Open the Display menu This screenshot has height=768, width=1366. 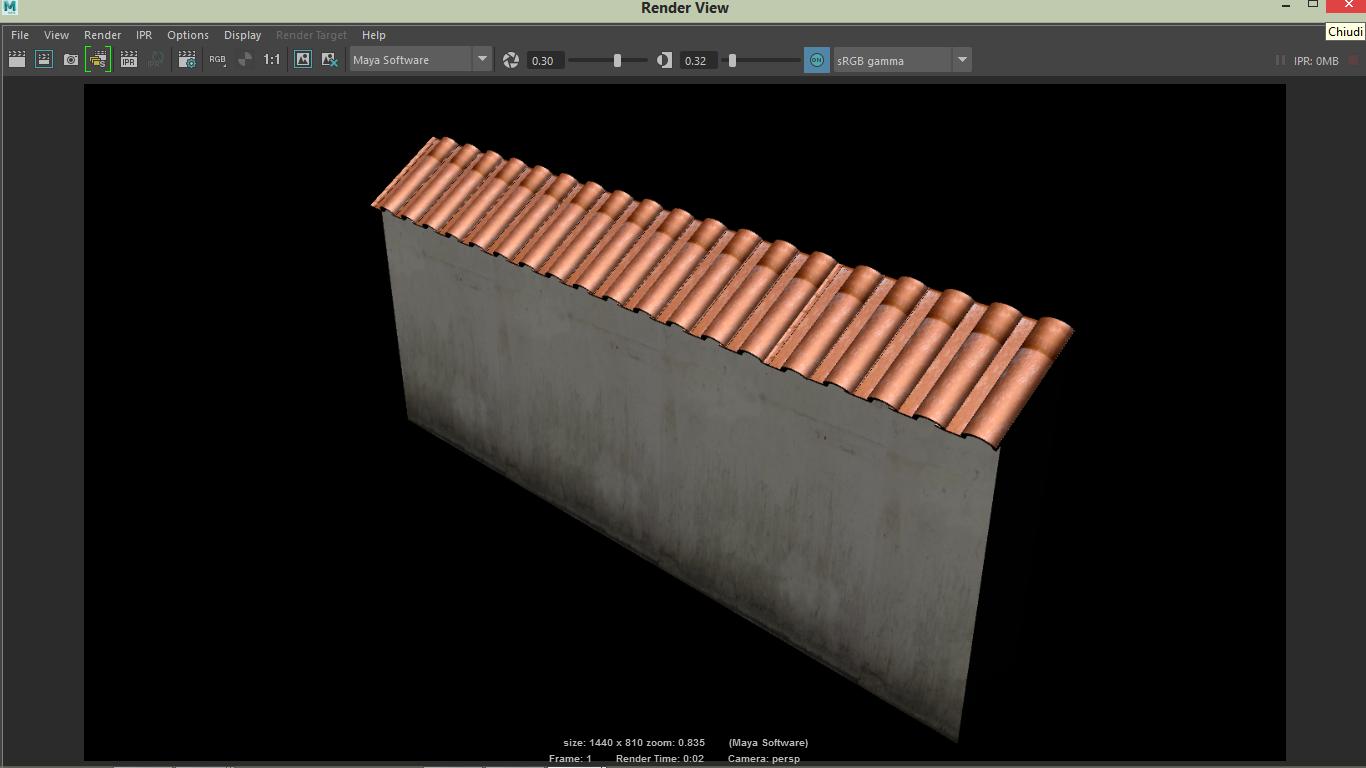[x=242, y=35]
